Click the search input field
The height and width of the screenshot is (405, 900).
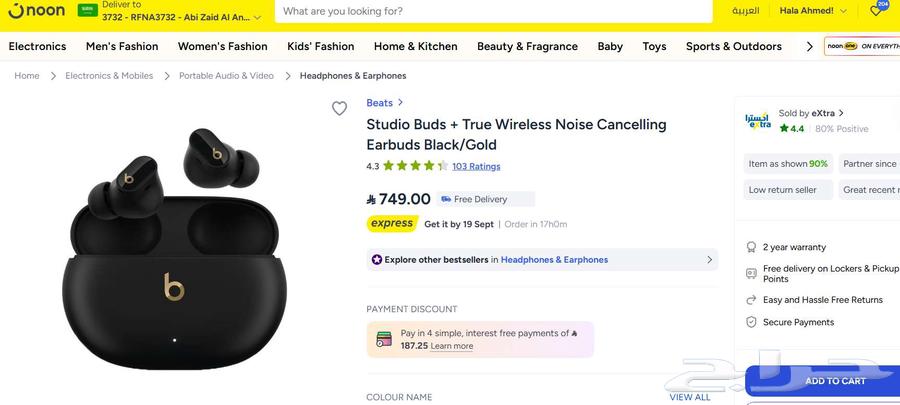pos(494,11)
